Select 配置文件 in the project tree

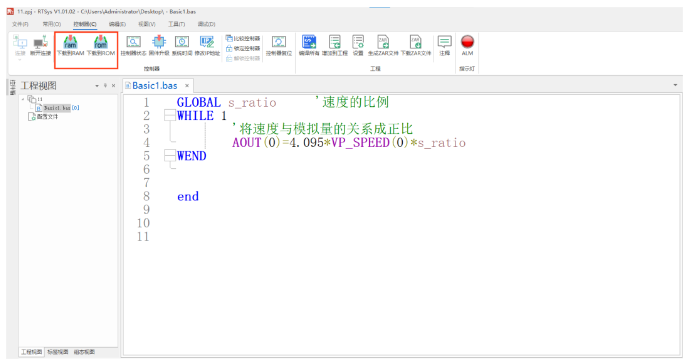click(44, 116)
